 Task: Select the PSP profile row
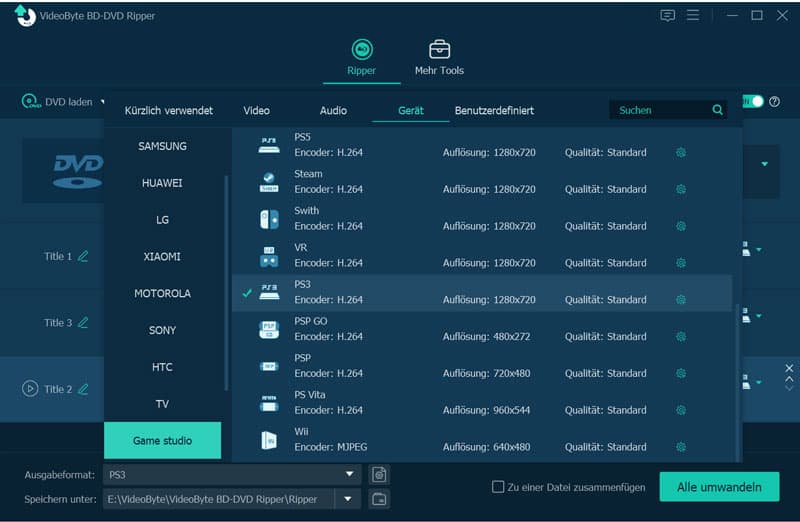(x=482, y=366)
